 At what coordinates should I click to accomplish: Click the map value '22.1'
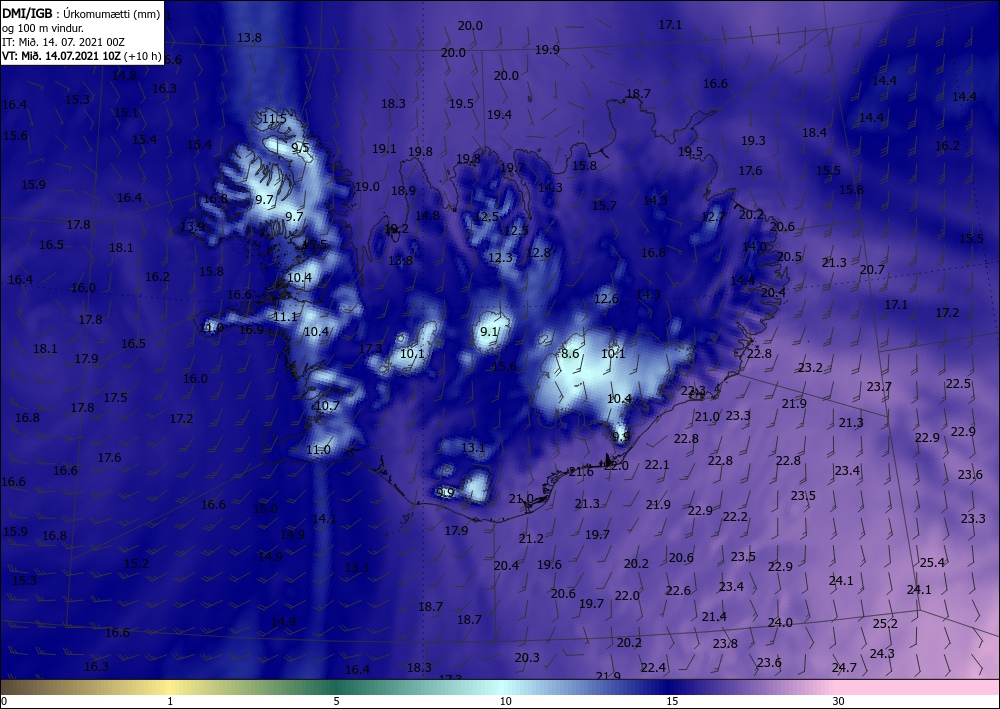click(657, 465)
